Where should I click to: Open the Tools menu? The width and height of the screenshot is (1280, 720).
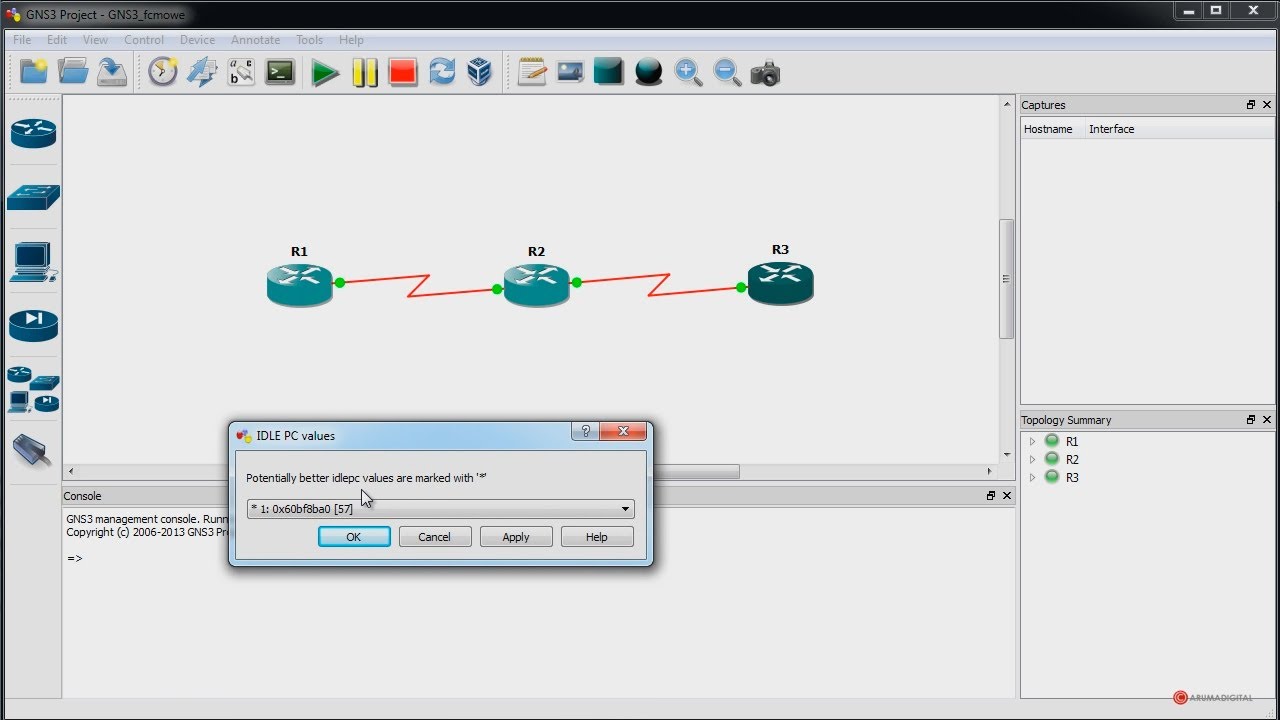(309, 40)
